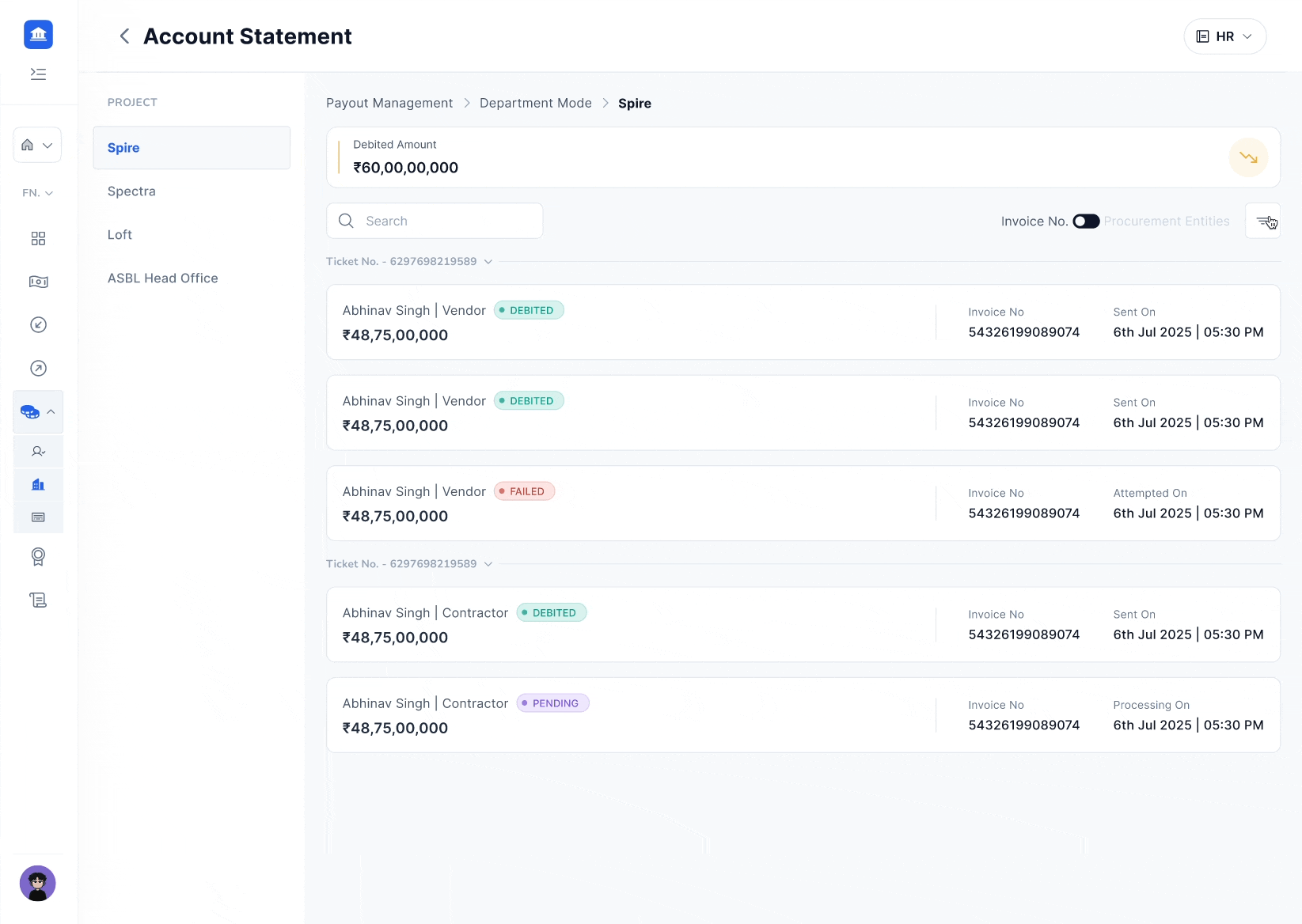
Task: Click the Contractor DEBITED status badge
Action: click(x=552, y=613)
